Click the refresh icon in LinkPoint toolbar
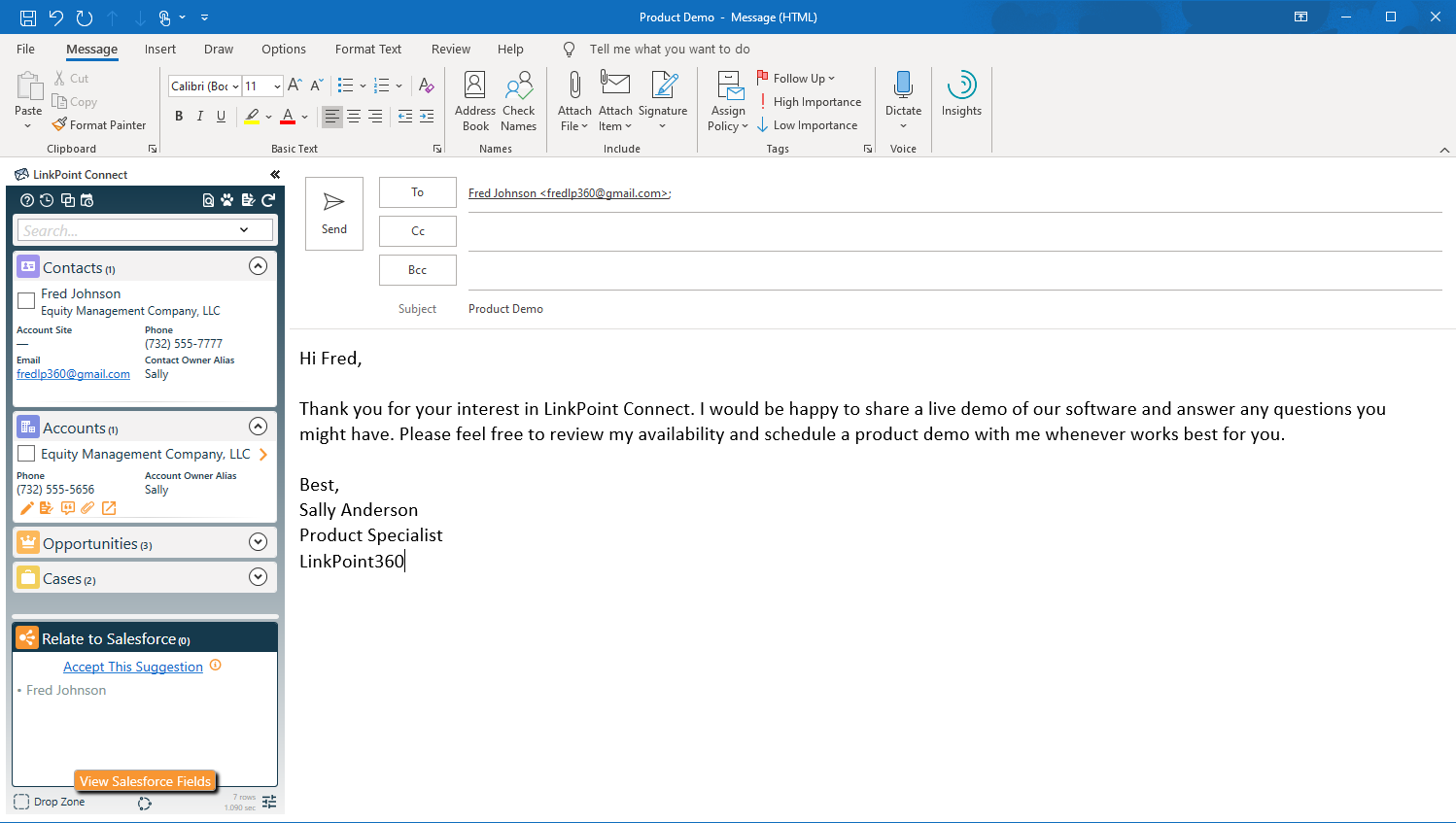 point(268,200)
